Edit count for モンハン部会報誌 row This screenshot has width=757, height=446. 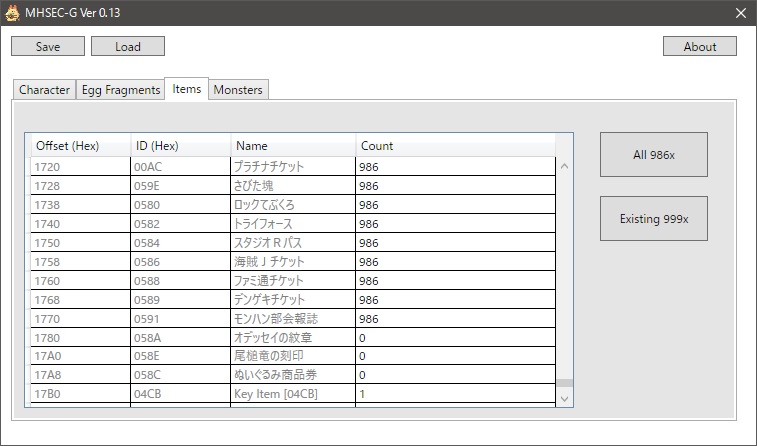pos(455,319)
